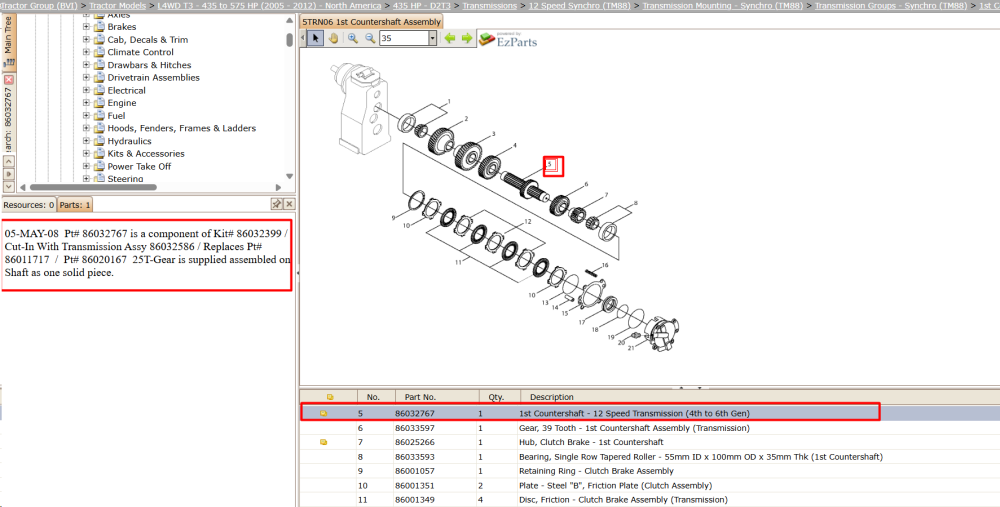Select the Hub, Clutch Brake row

pyautogui.click(x=650, y=442)
